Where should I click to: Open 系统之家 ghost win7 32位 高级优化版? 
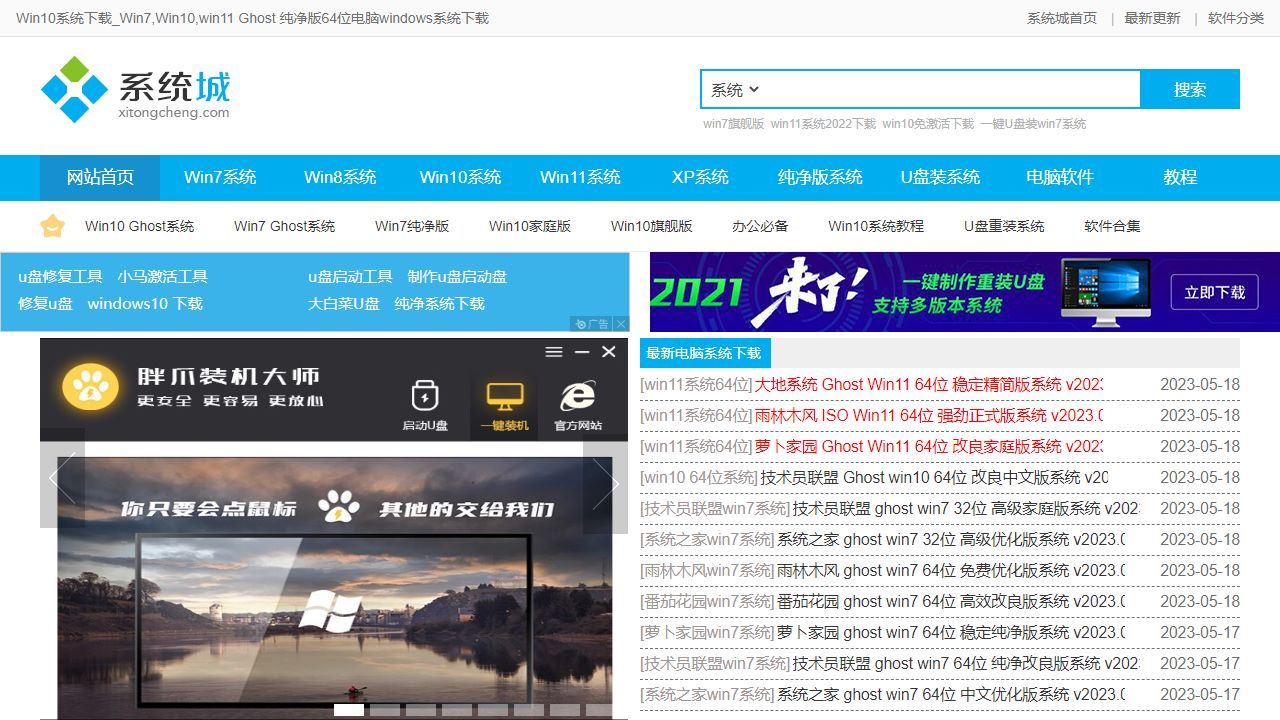point(951,539)
